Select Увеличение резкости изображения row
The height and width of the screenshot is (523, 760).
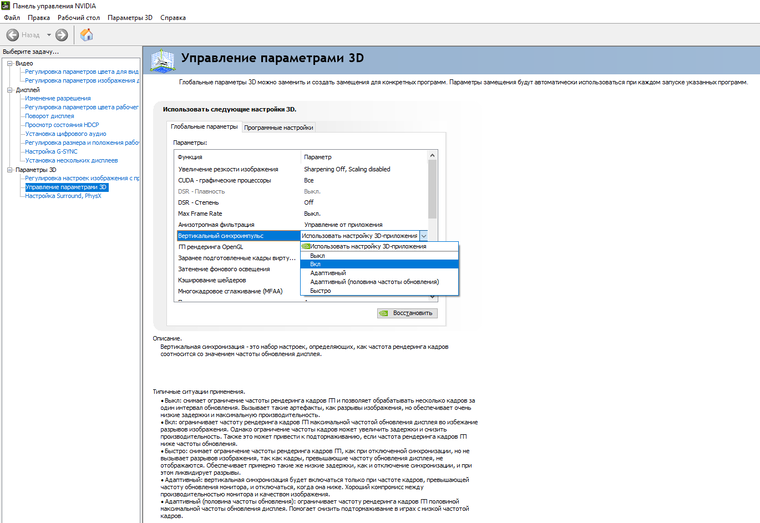(x=301, y=169)
